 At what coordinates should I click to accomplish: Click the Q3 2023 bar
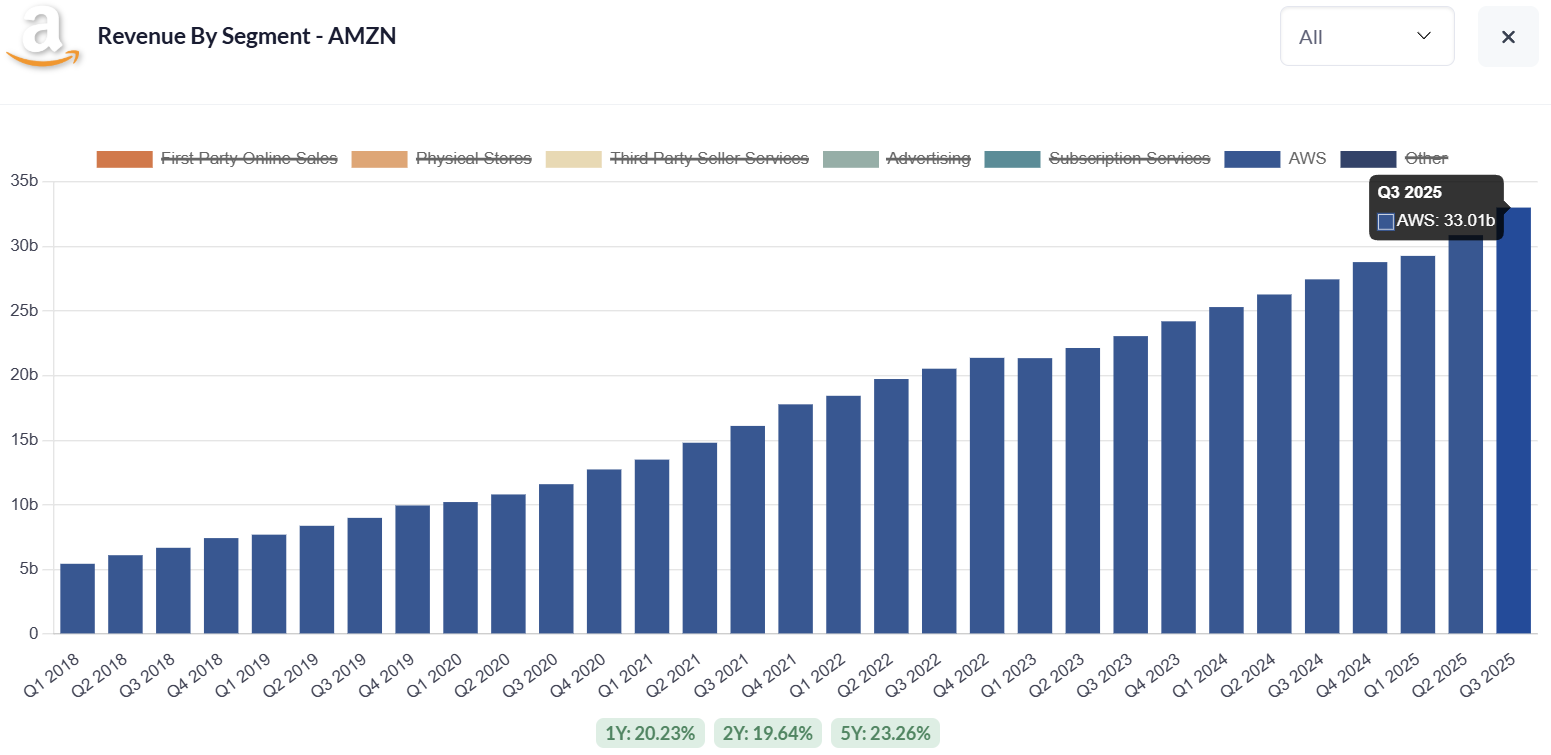[1131, 484]
